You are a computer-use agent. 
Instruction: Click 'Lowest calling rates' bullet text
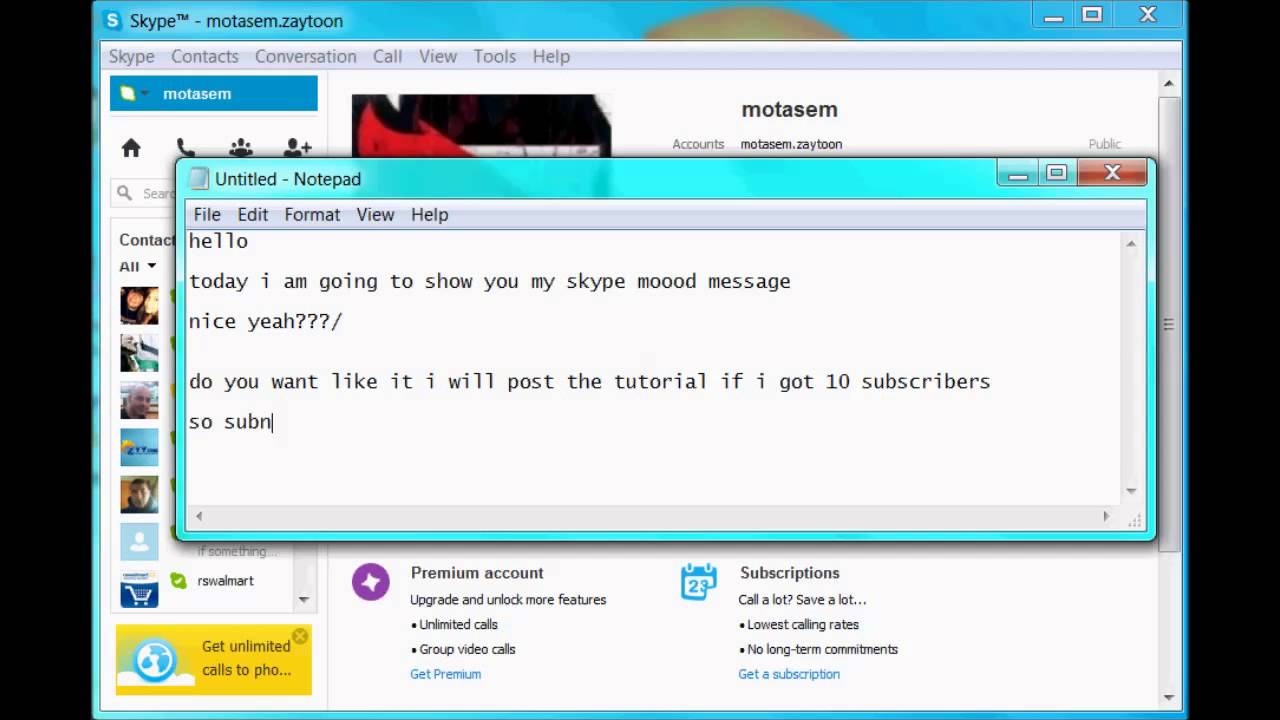(x=803, y=624)
